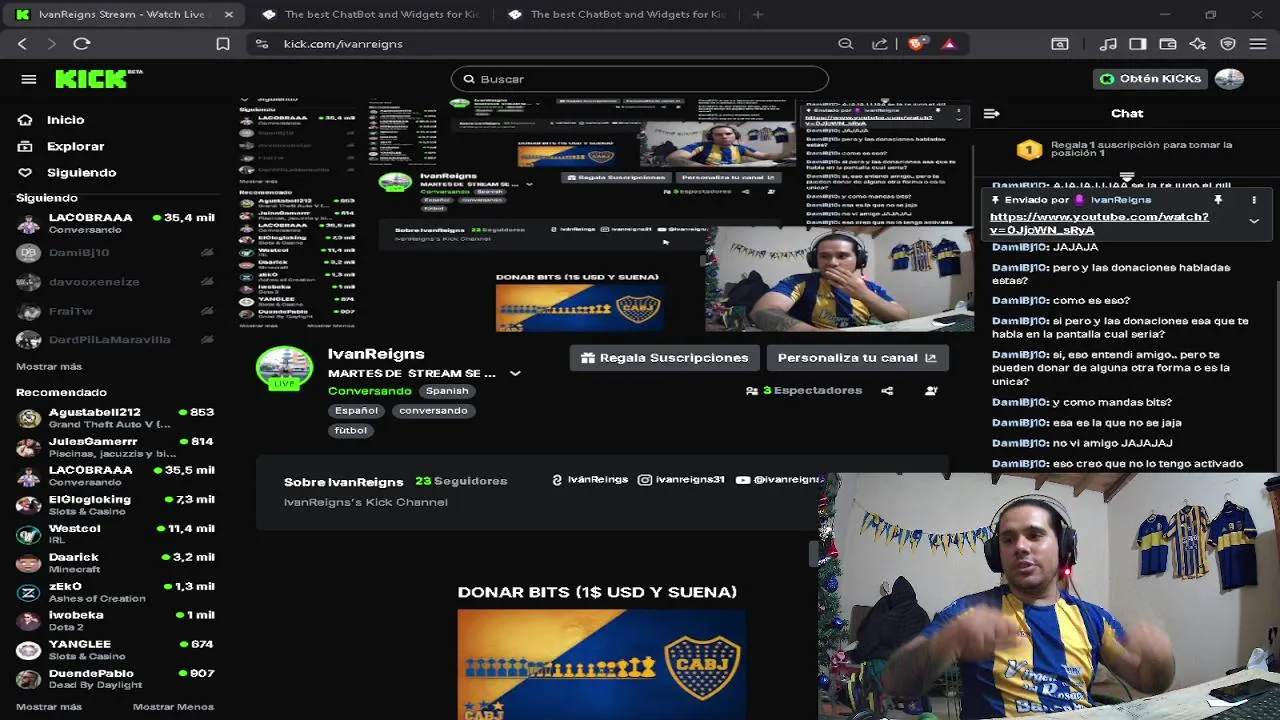Open a new browser tab
Image resolution: width=1280 pixels, height=720 pixels.
758,14
